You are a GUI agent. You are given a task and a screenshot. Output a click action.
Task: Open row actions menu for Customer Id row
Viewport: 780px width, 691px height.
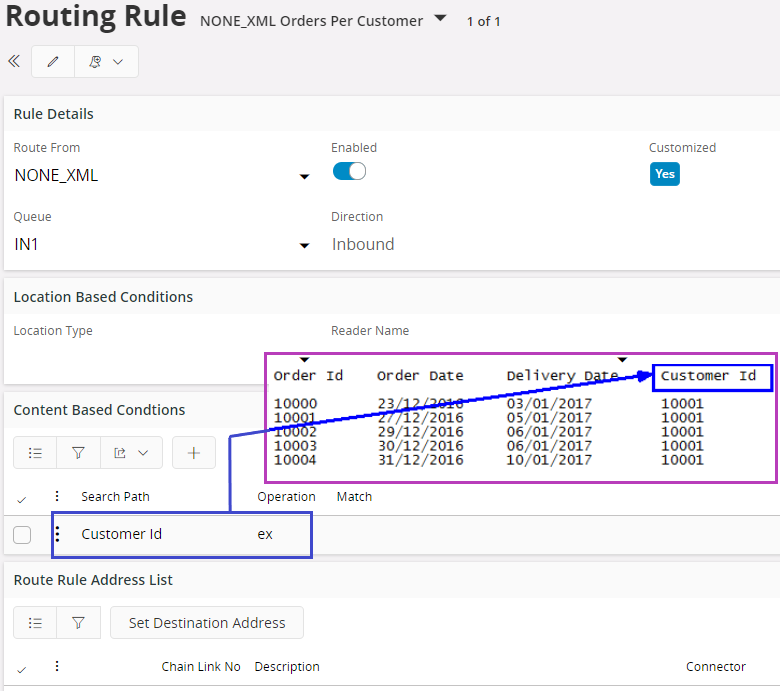pos(57,534)
